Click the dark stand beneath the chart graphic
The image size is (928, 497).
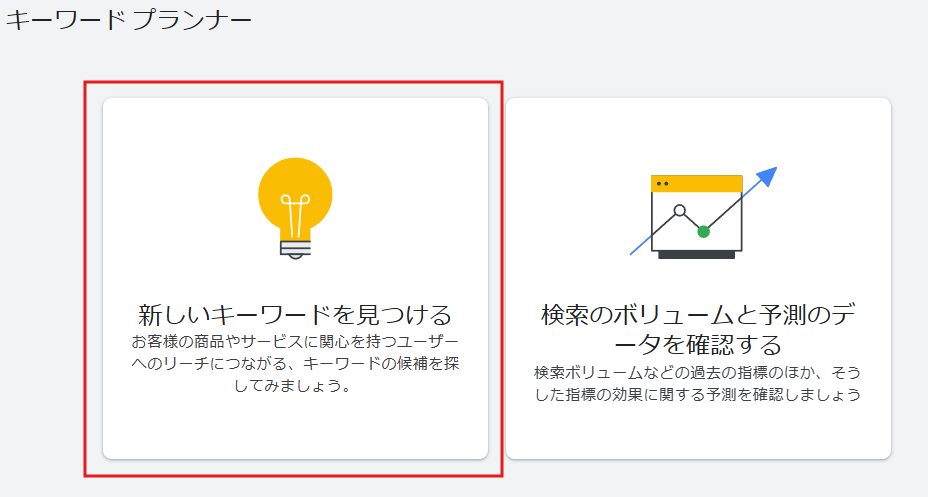coord(697,255)
